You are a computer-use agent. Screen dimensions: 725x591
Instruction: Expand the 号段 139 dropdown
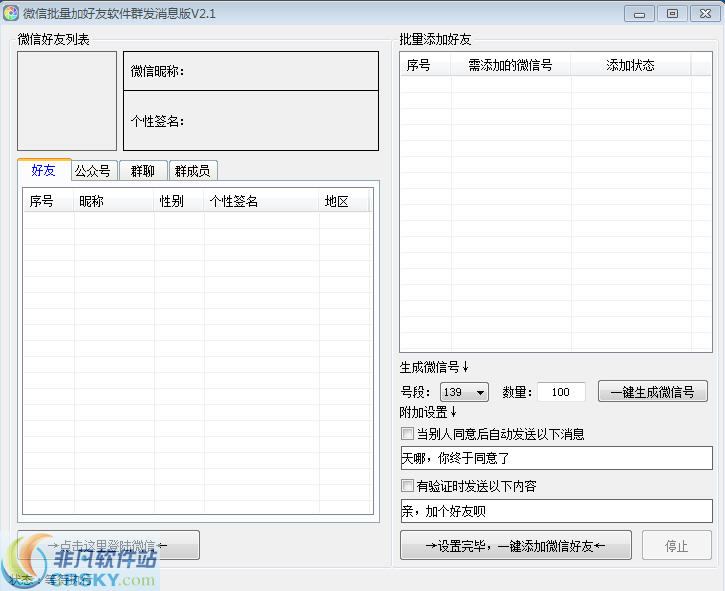point(464,392)
